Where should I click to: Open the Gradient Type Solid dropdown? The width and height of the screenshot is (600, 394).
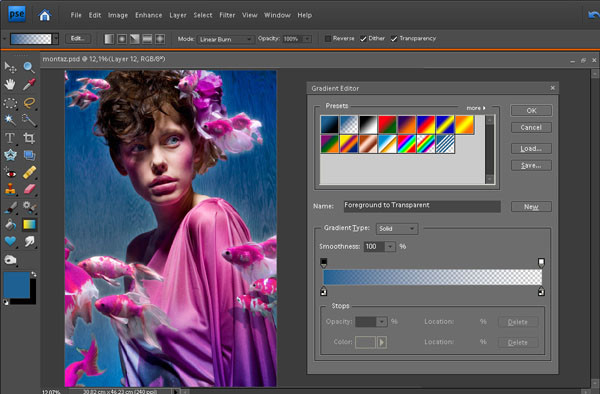(397, 229)
